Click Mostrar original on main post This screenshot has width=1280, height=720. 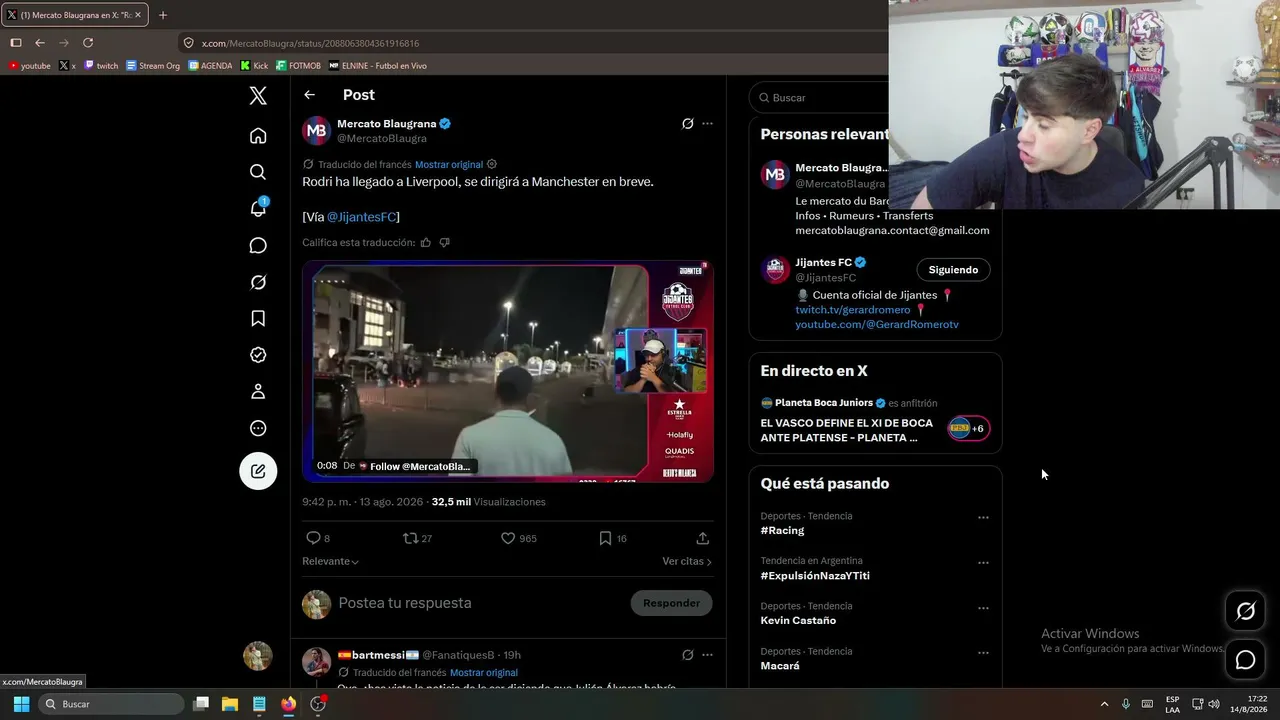[x=449, y=164]
